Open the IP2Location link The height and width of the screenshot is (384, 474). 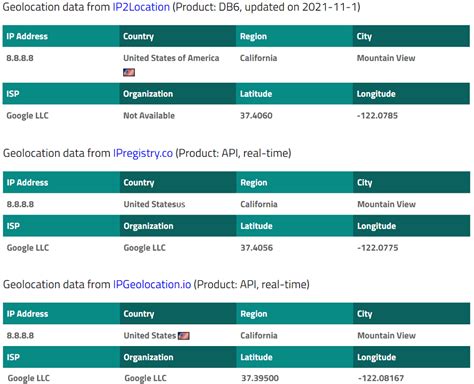coord(141,7)
